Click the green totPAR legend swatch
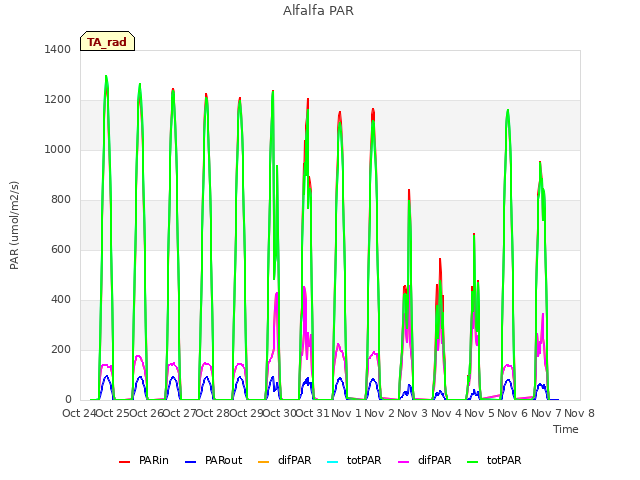This screenshot has width=640, height=480. click(x=472, y=462)
